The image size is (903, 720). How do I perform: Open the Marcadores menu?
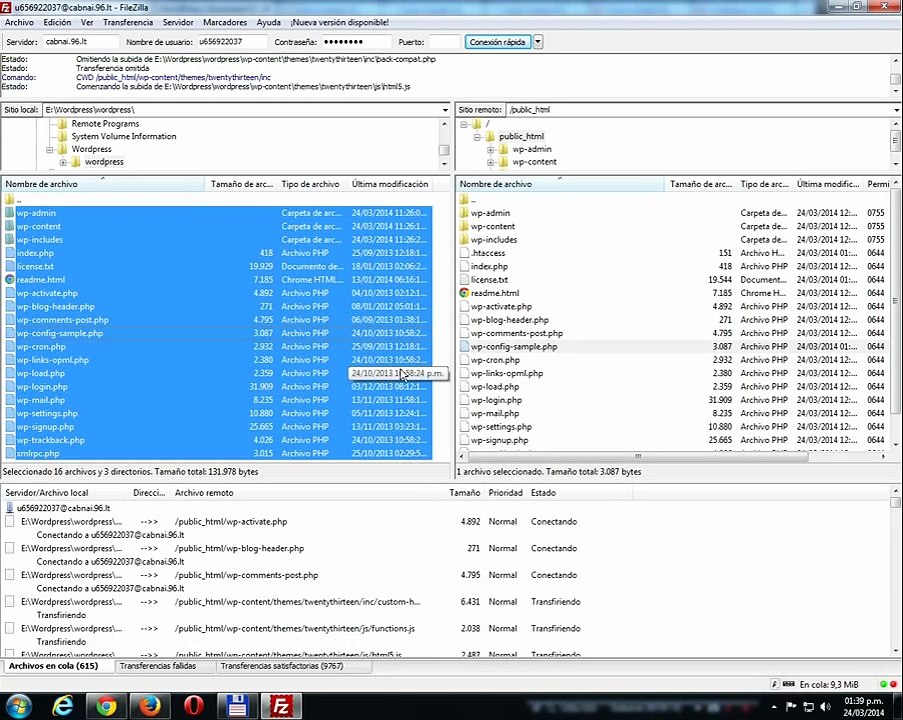225,22
